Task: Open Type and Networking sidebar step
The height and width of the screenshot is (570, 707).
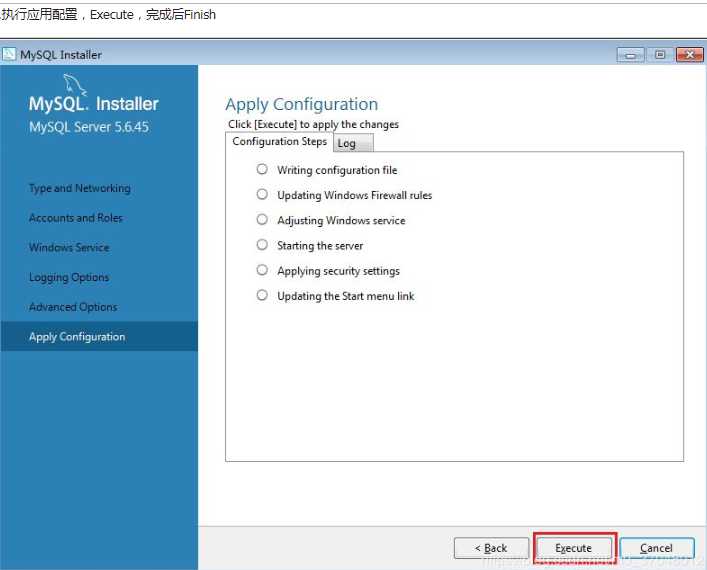Action: [x=80, y=188]
